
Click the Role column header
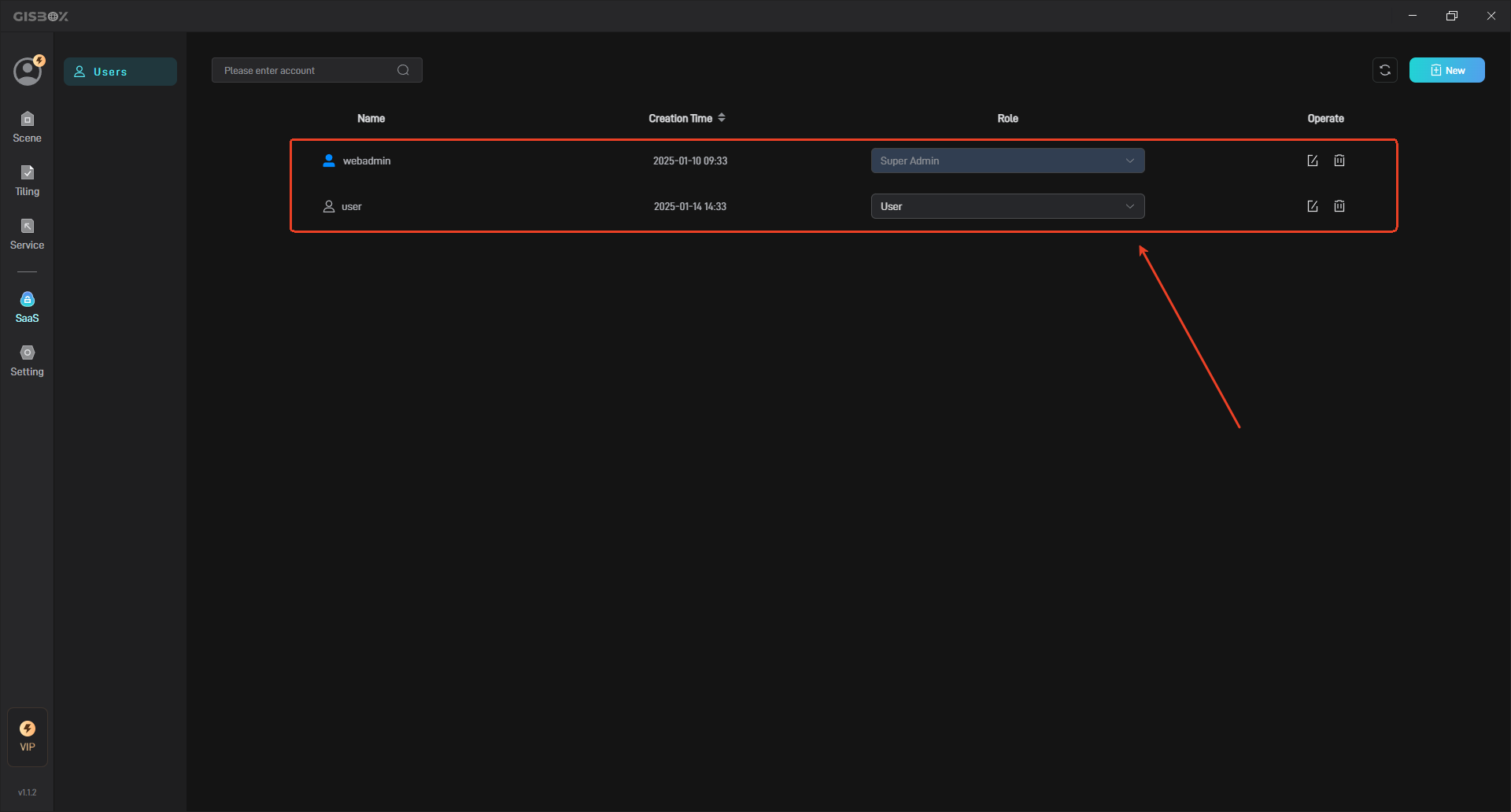tap(1007, 119)
